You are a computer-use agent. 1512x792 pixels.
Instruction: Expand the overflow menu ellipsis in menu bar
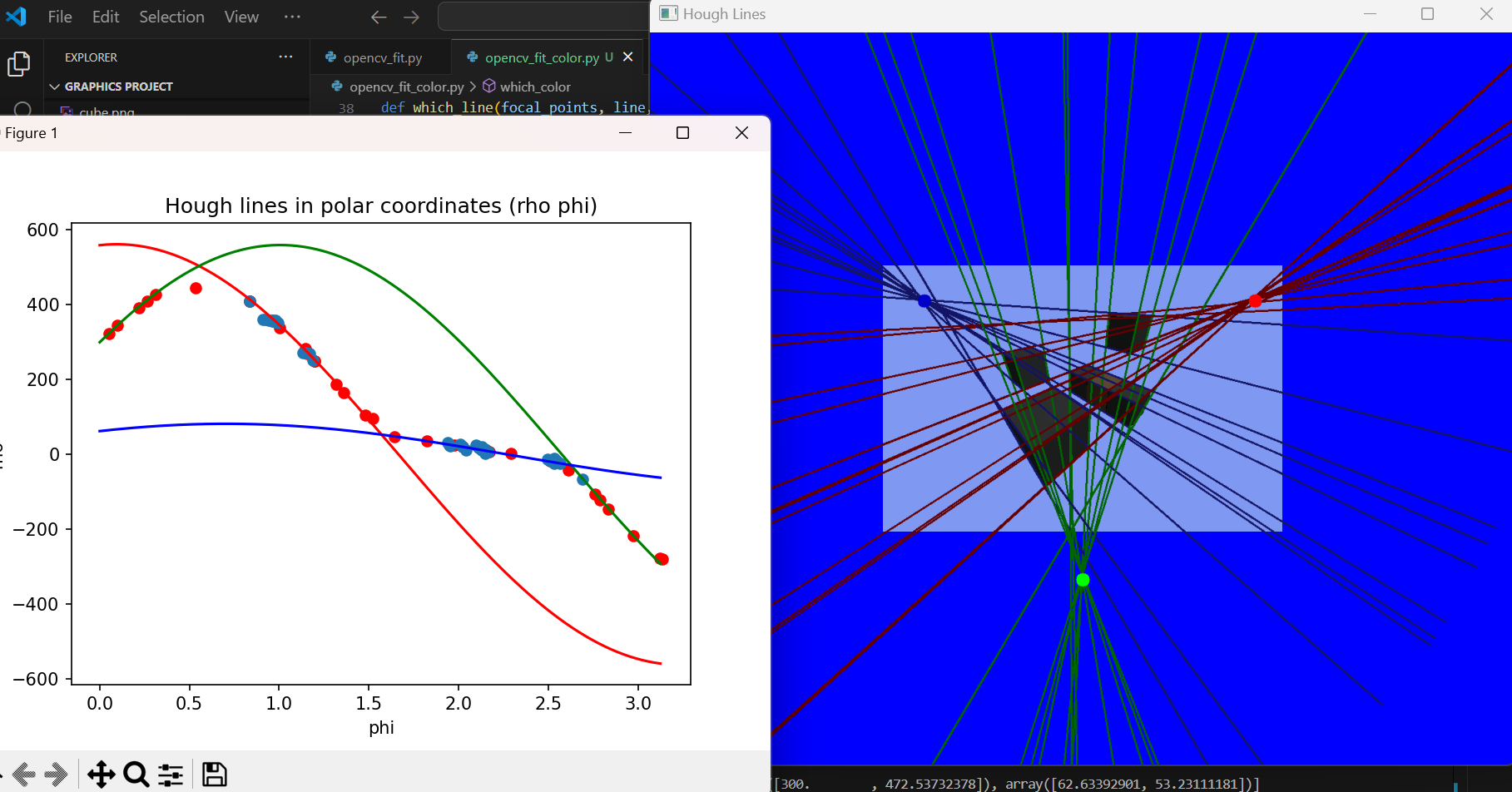click(292, 17)
